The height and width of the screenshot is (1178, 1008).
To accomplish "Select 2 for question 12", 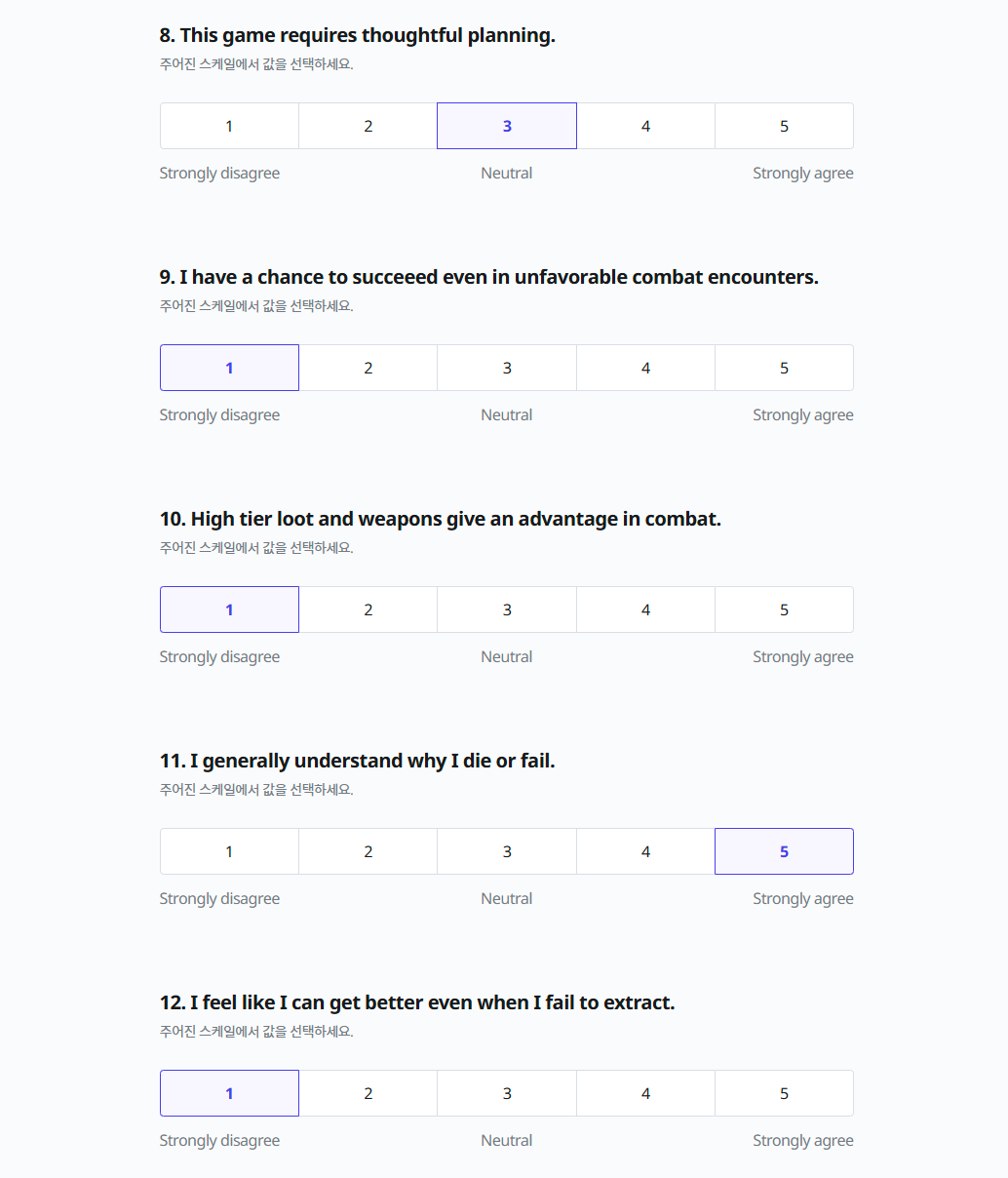I will [x=368, y=1093].
